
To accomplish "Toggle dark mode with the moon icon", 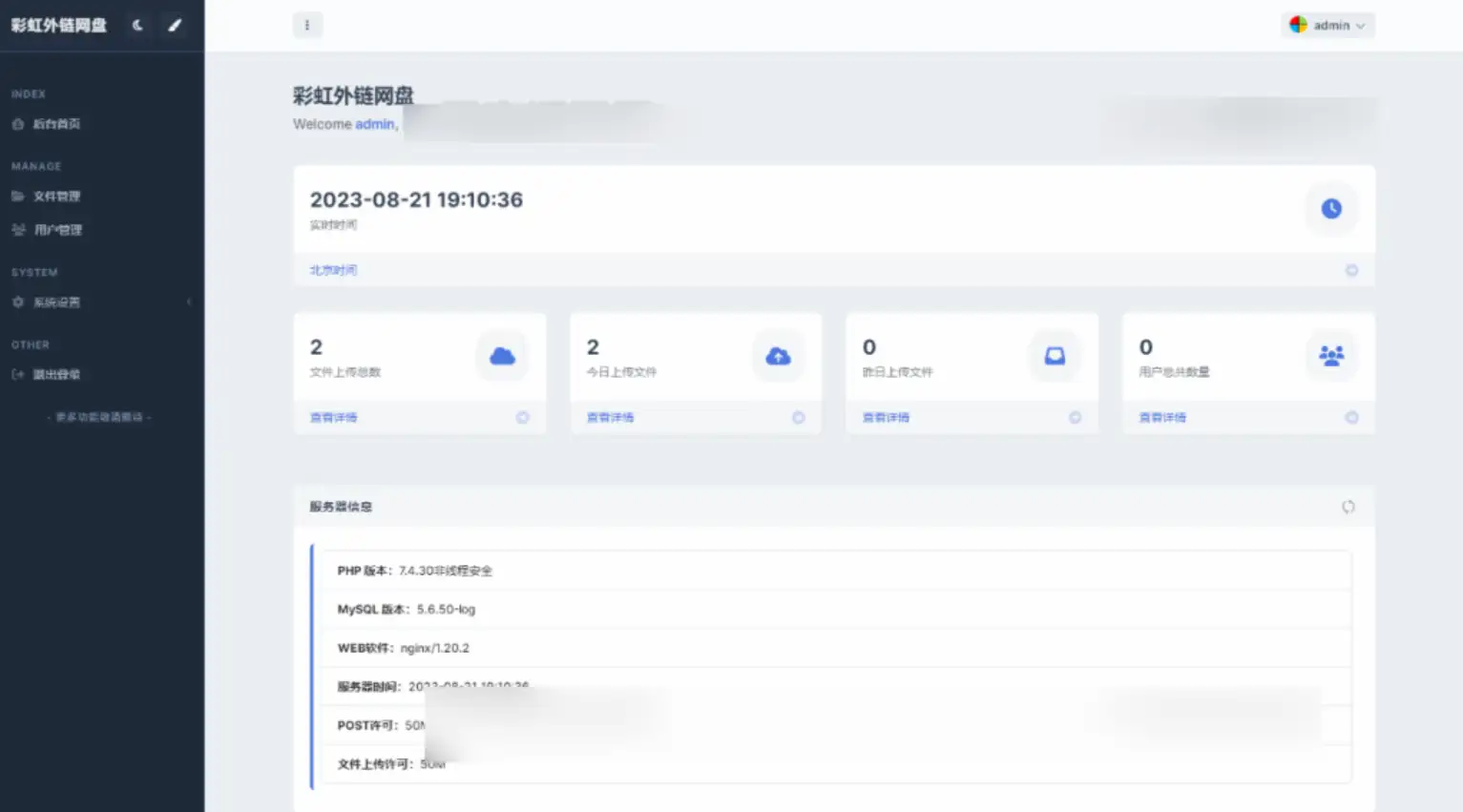I will coord(137,26).
